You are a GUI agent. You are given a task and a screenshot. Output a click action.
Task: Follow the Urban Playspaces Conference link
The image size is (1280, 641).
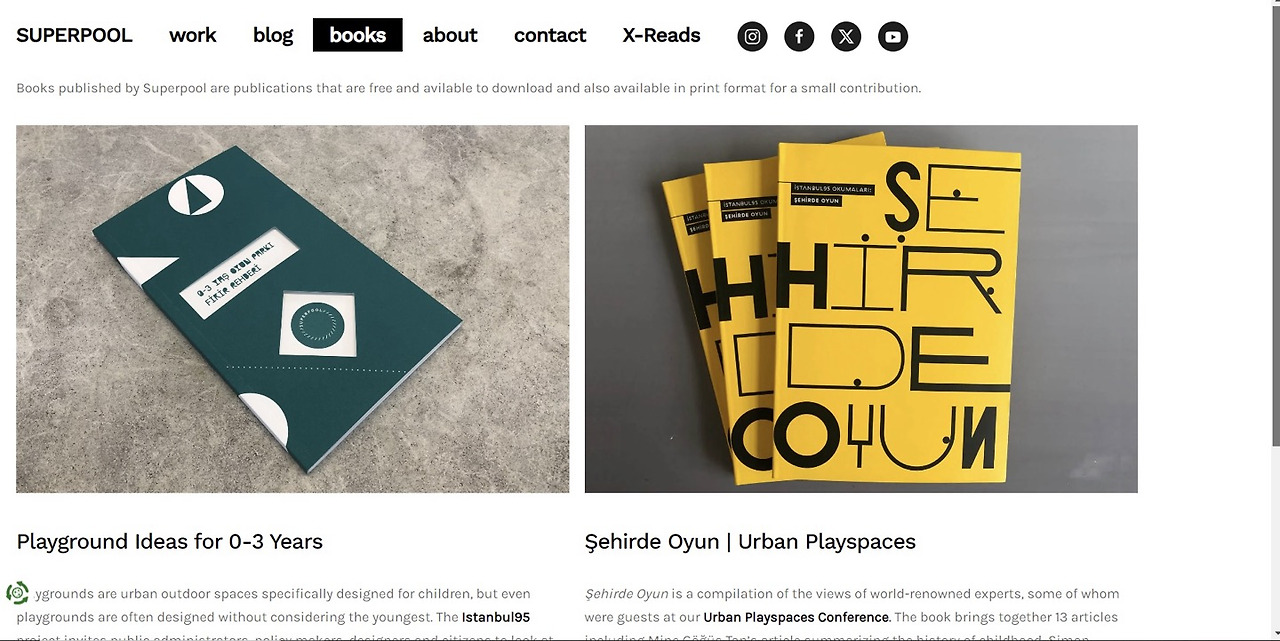[x=796, y=617]
